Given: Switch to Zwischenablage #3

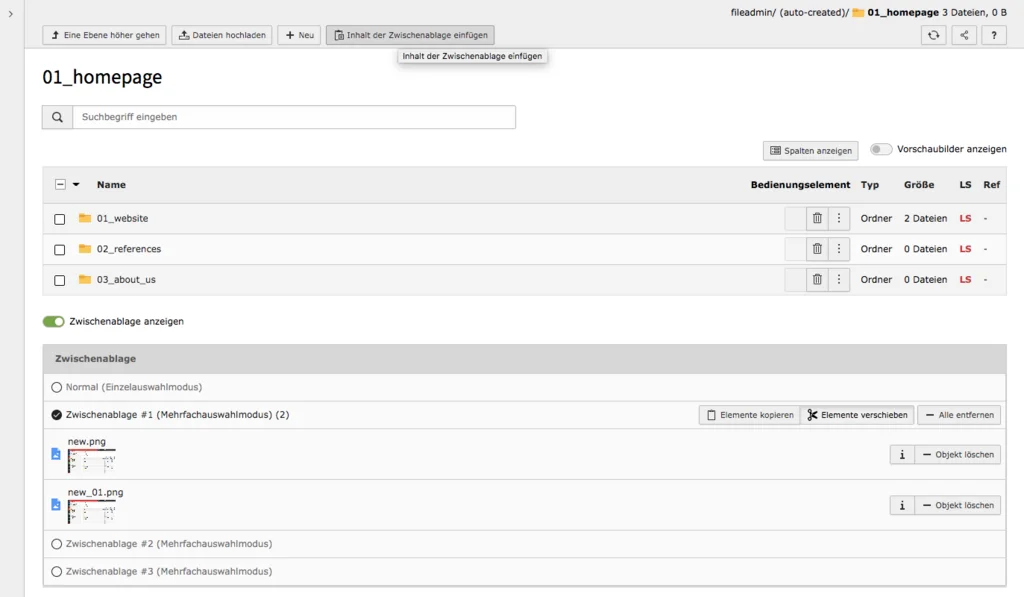Looking at the screenshot, I should 57,571.
